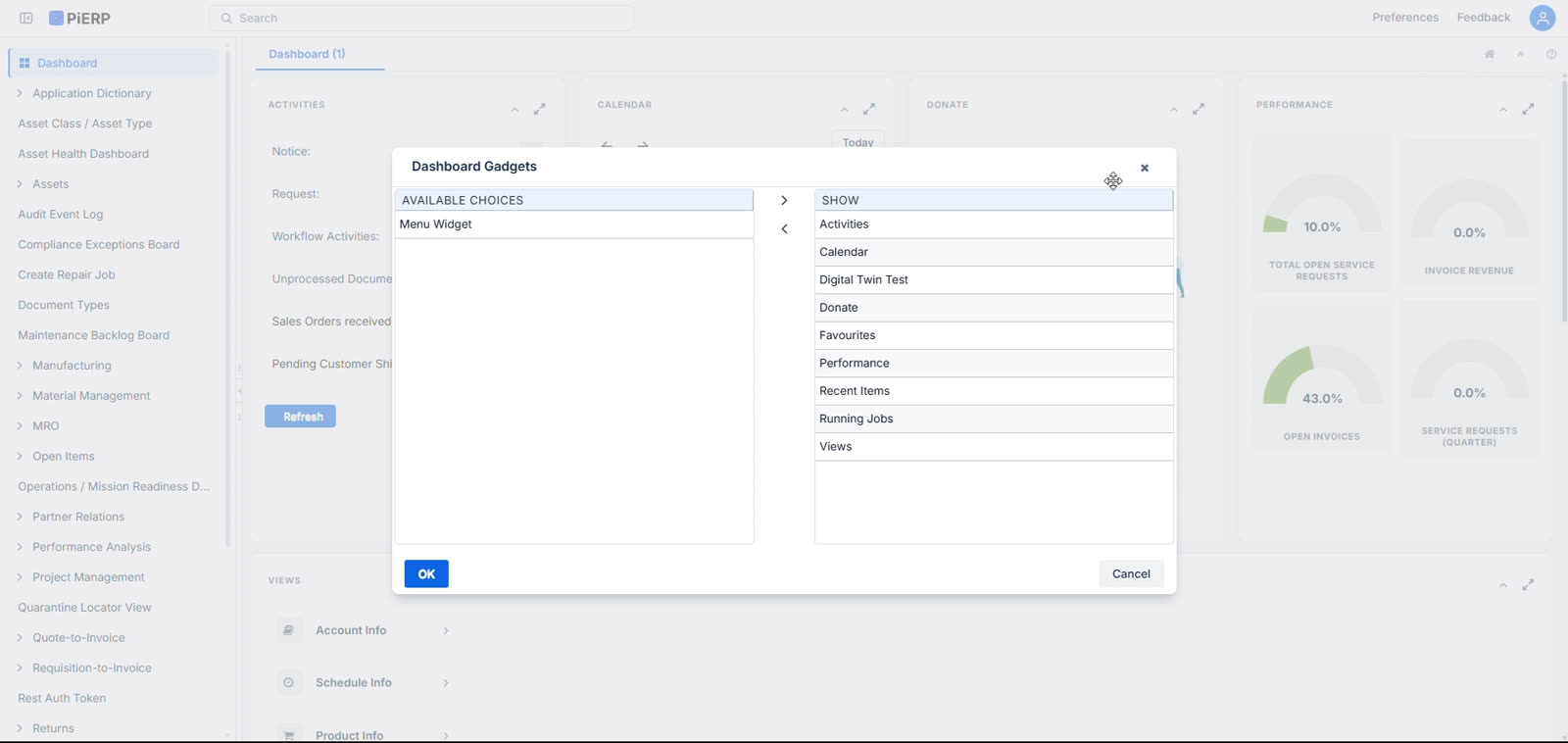Click the home icon below Preferences
1568x743 pixels.
pos(1490,54)
